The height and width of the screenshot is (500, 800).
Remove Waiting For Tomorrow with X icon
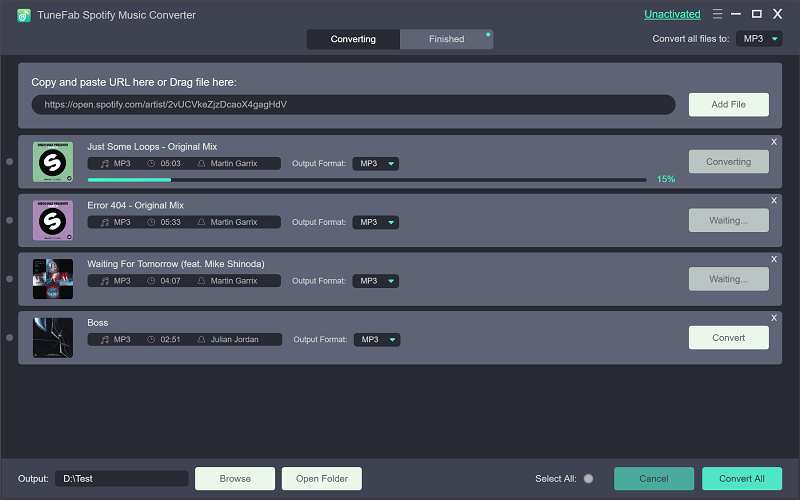(x=773, y=259)
